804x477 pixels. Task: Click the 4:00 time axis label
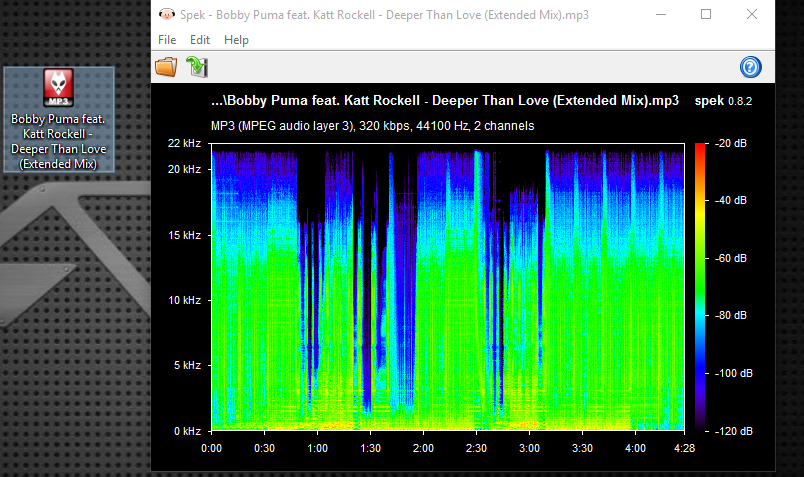pyautogui.click(x=635, y=448)
